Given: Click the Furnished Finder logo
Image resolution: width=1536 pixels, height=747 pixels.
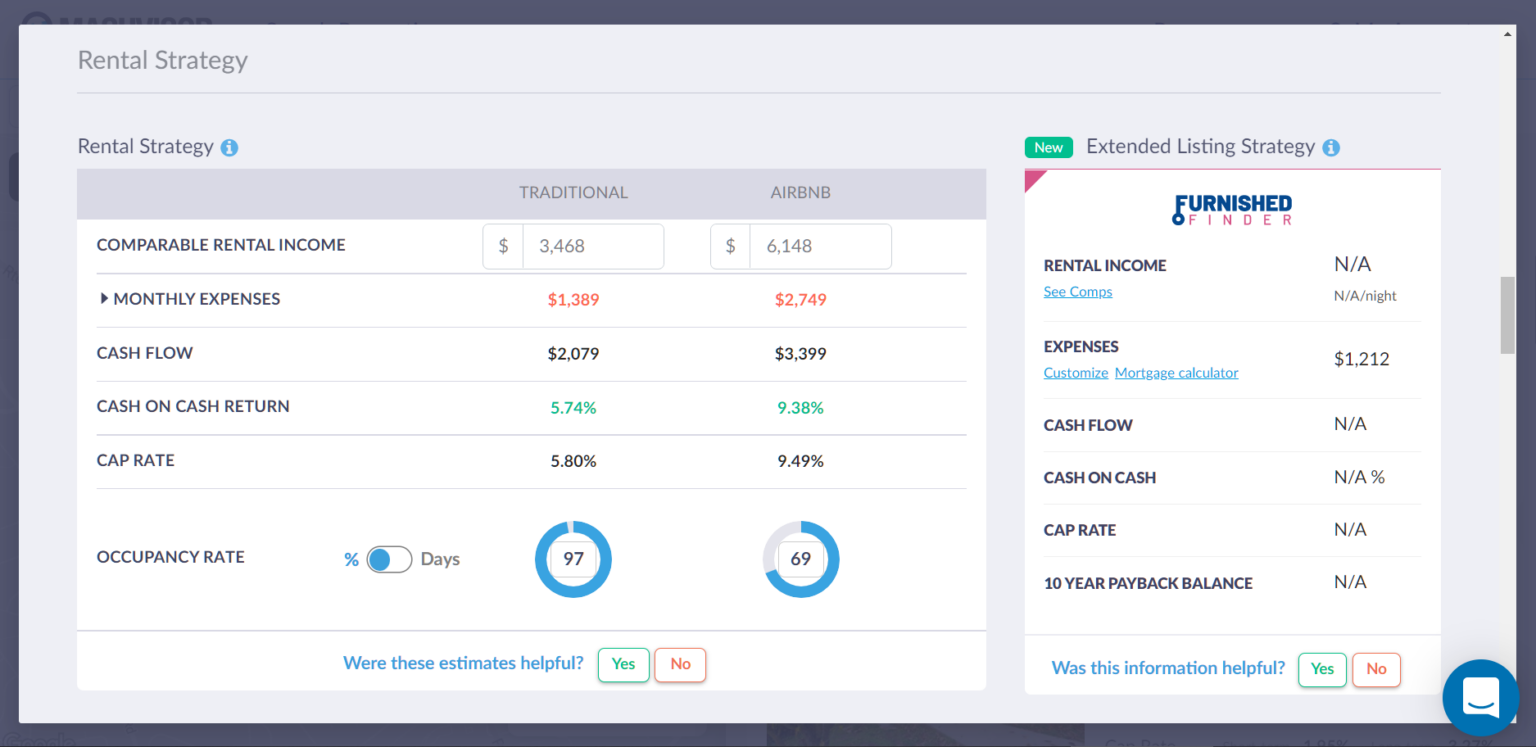Looking at the screenshot, I should 1232,210.
